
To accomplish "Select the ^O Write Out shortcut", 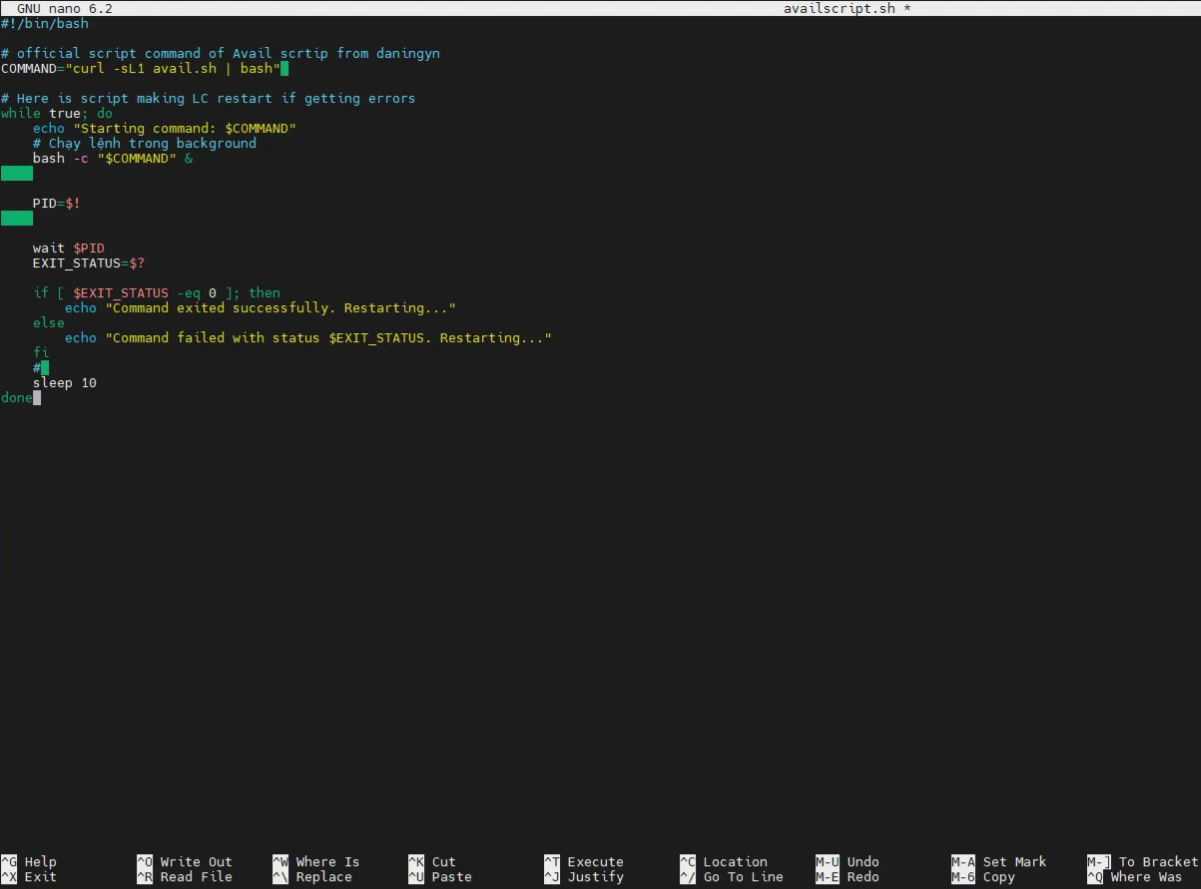I will point(185,862).
